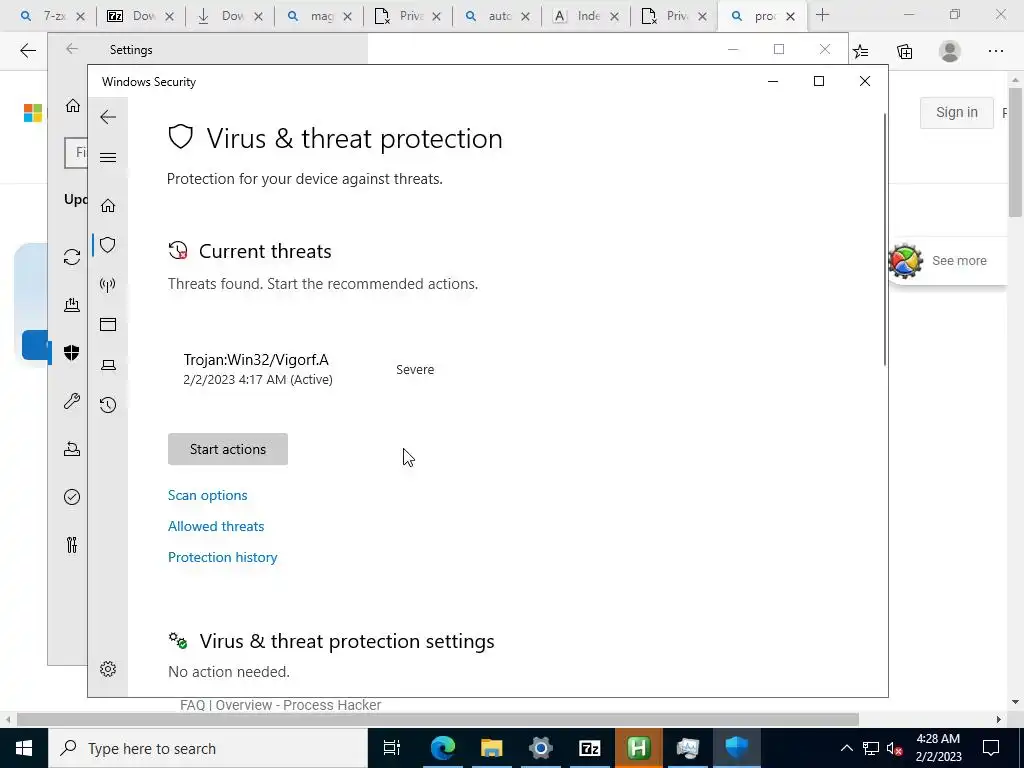1024x768 pixels.
Task: Click FAQ Overview Process Hacker link
Action: point(281,705)
